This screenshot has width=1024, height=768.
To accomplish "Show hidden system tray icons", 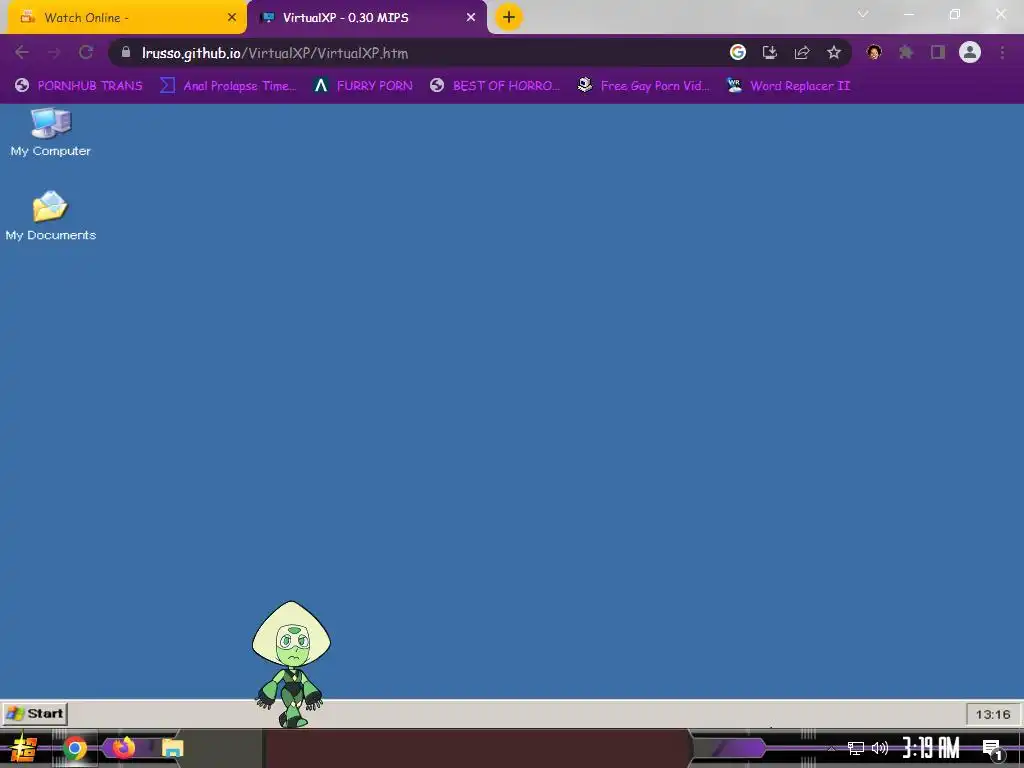I will (831, 748).
